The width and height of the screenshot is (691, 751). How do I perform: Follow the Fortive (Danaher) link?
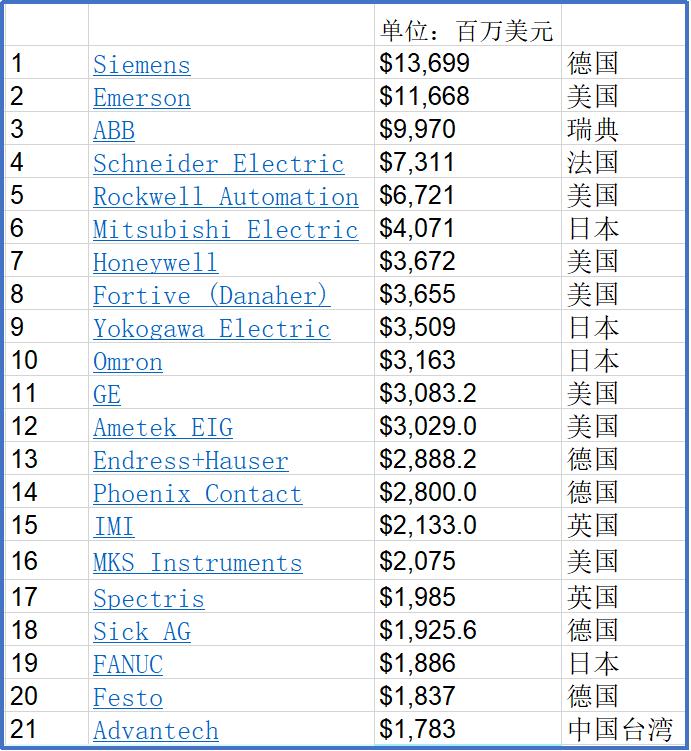point(211,296)
